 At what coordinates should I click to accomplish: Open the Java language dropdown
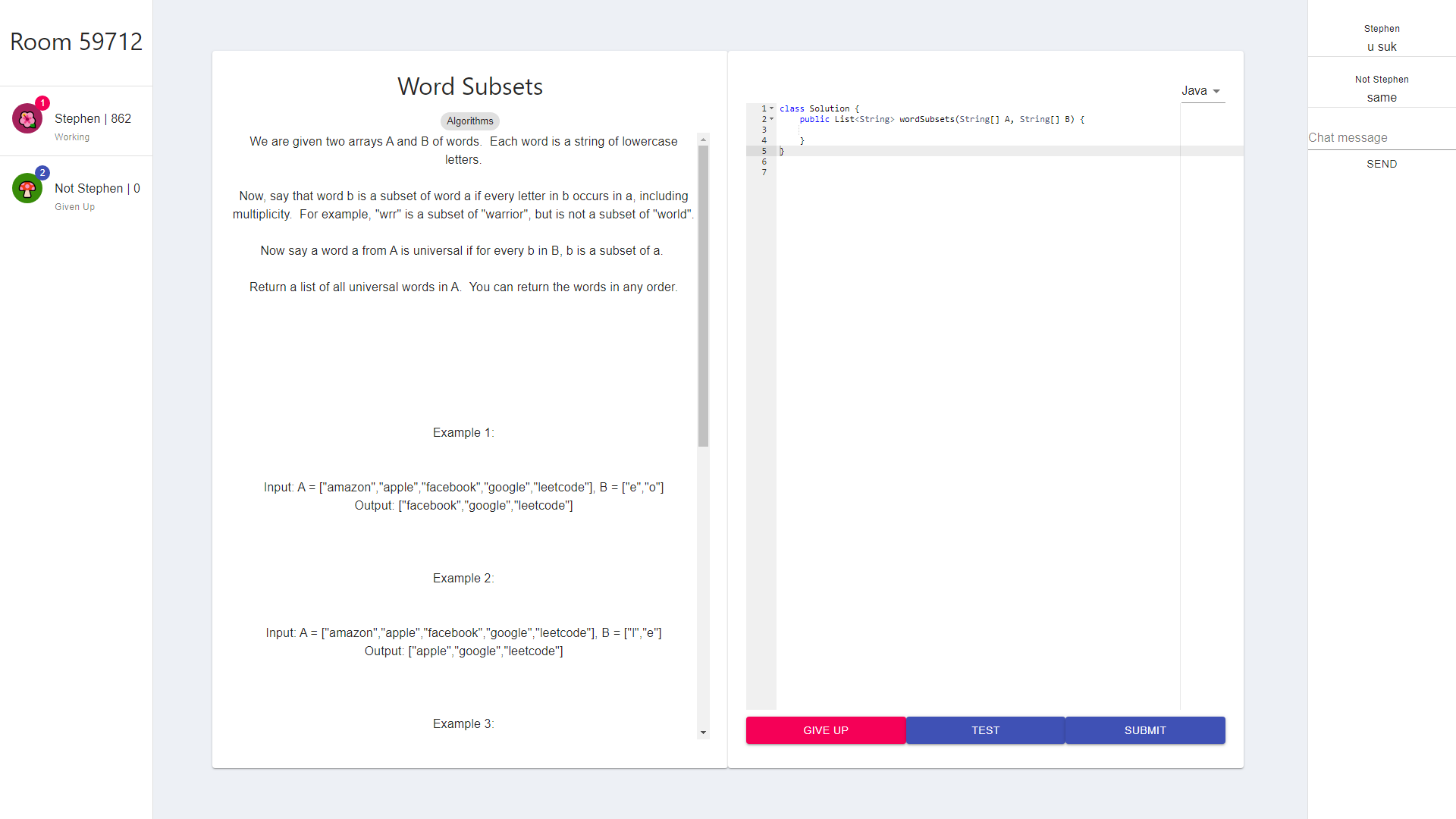1202,91
